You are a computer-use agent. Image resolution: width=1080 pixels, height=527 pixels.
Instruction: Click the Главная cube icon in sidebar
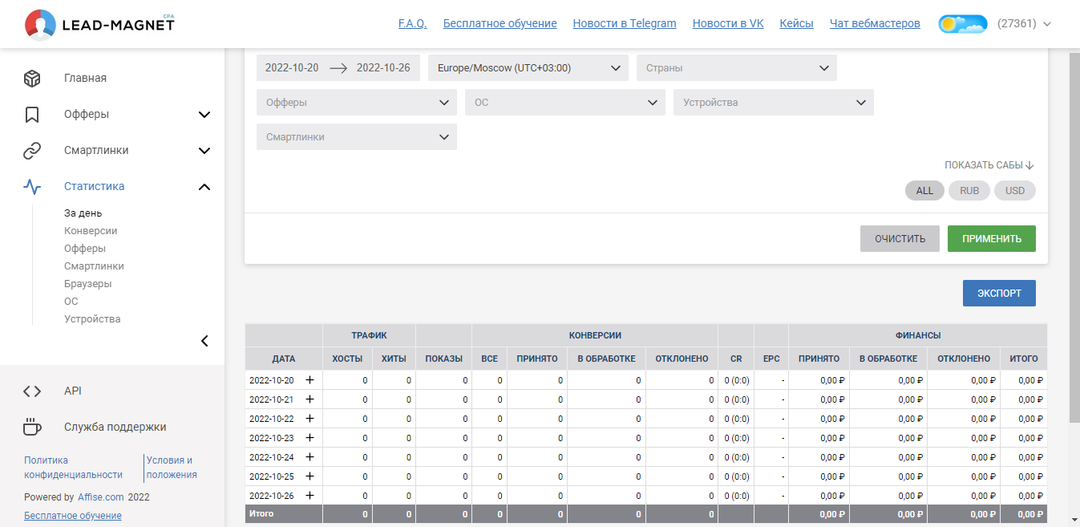click(x=32, y=78)
